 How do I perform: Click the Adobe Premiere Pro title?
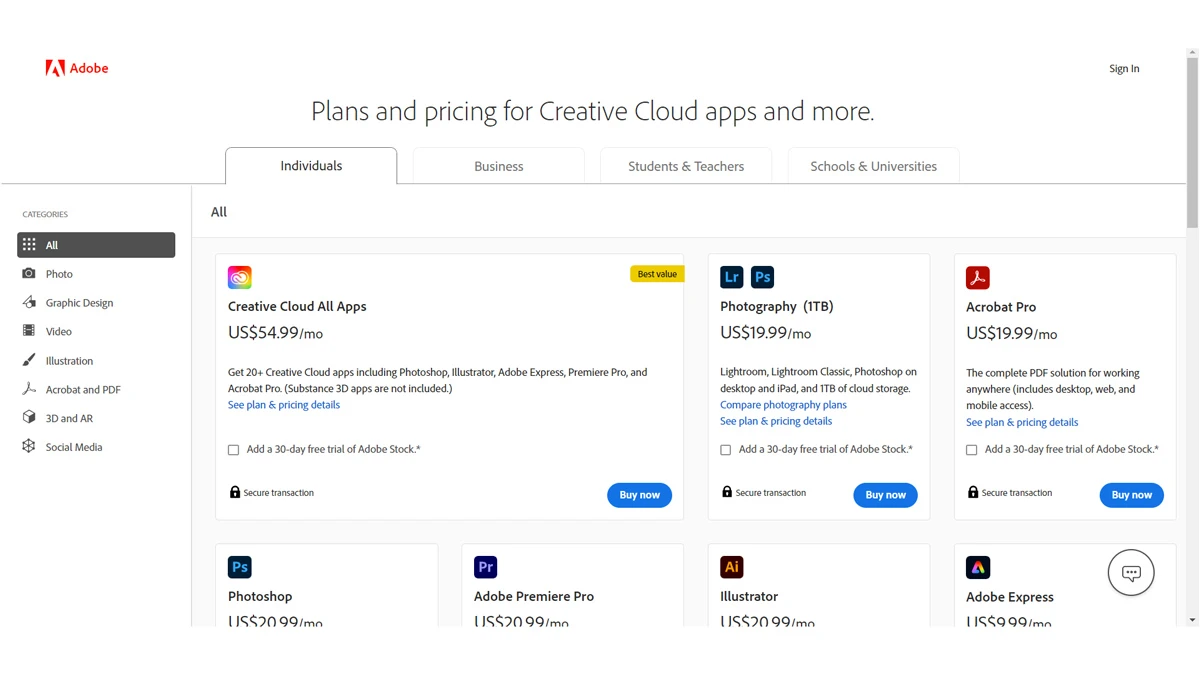coord(534,596)
